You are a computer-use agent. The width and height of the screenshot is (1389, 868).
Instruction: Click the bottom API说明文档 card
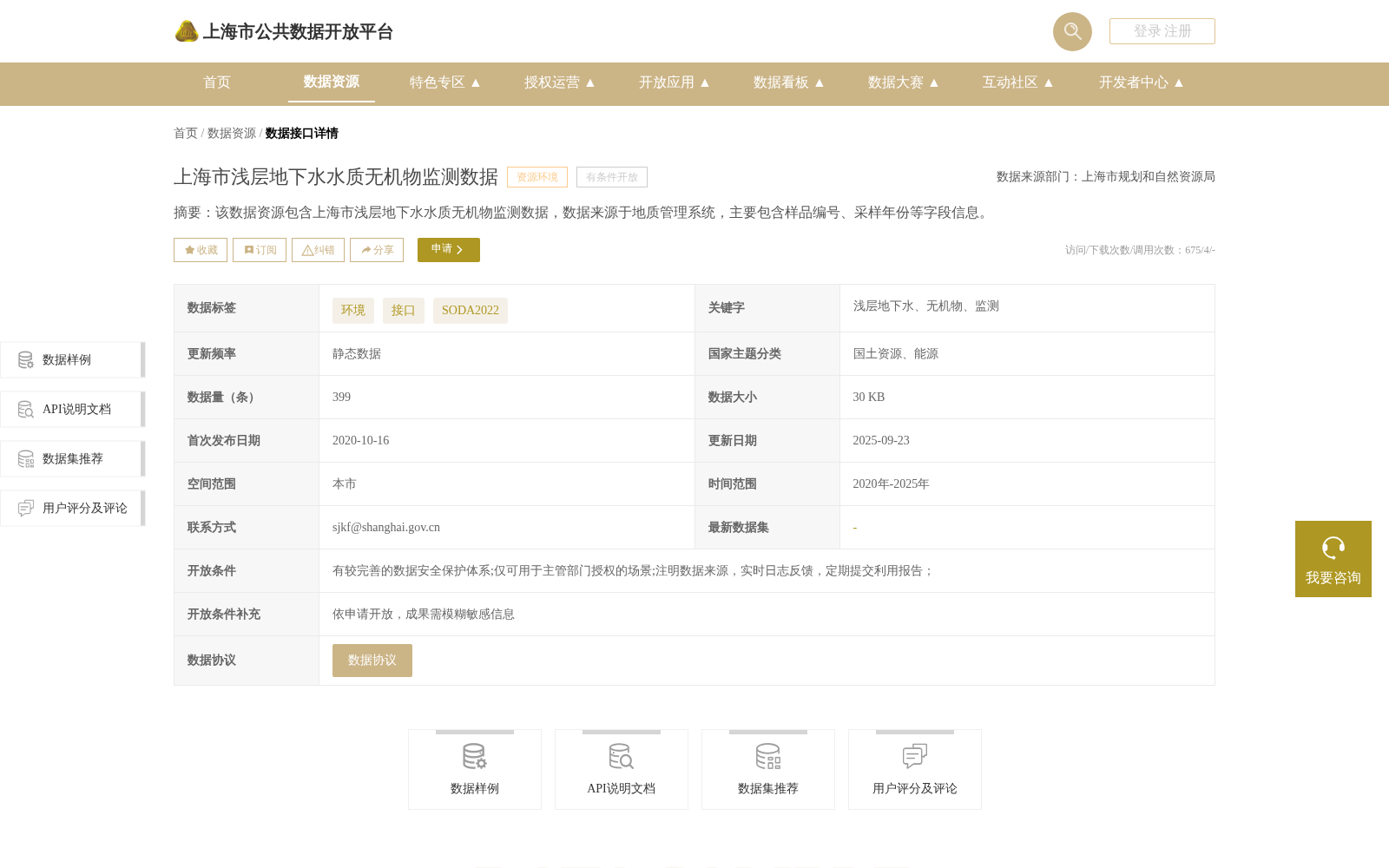tap(622, 769)
